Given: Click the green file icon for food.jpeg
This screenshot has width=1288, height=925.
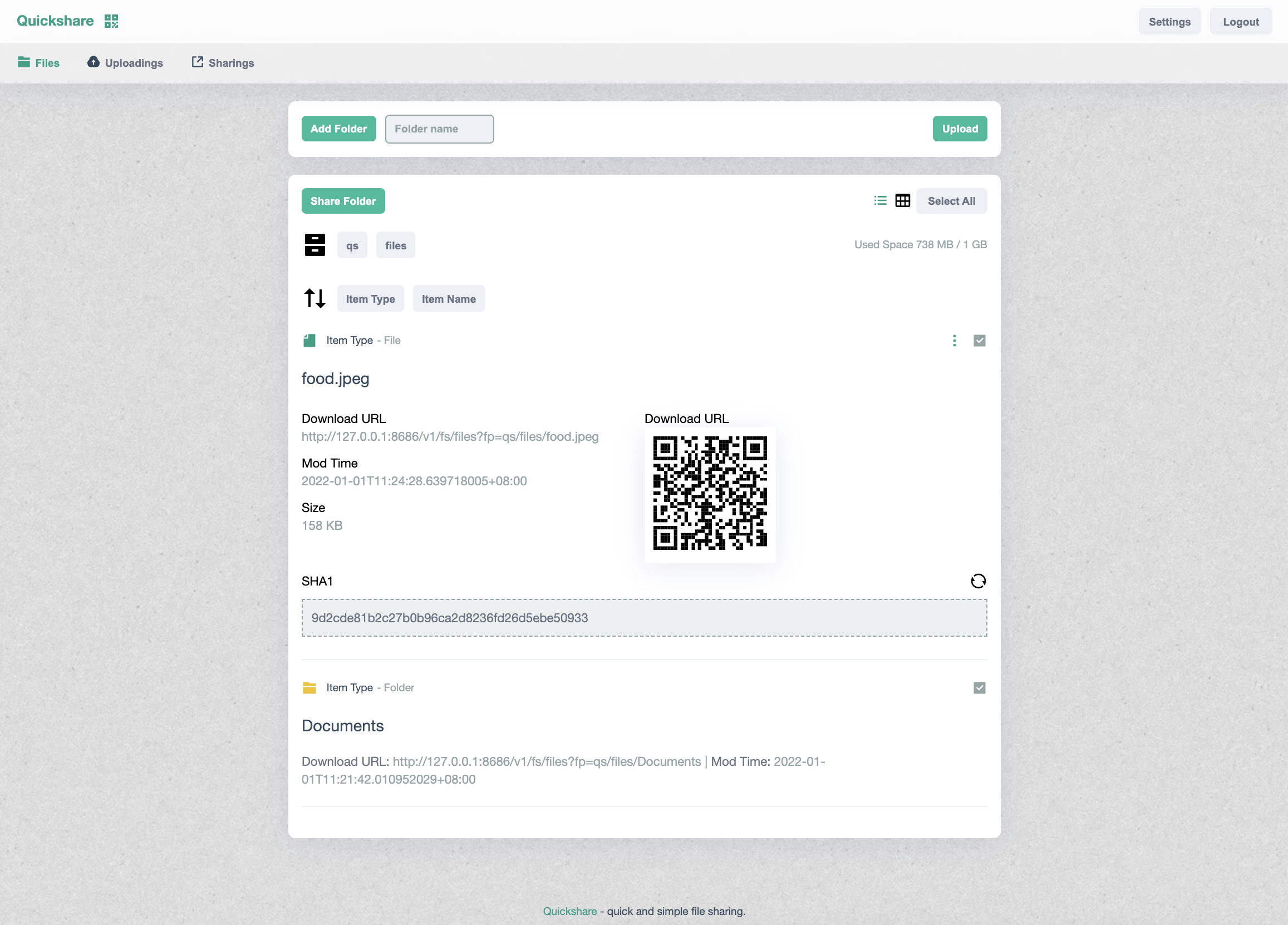Looking at the screenshot, I should pyautogui.click(x=309, y=340).
